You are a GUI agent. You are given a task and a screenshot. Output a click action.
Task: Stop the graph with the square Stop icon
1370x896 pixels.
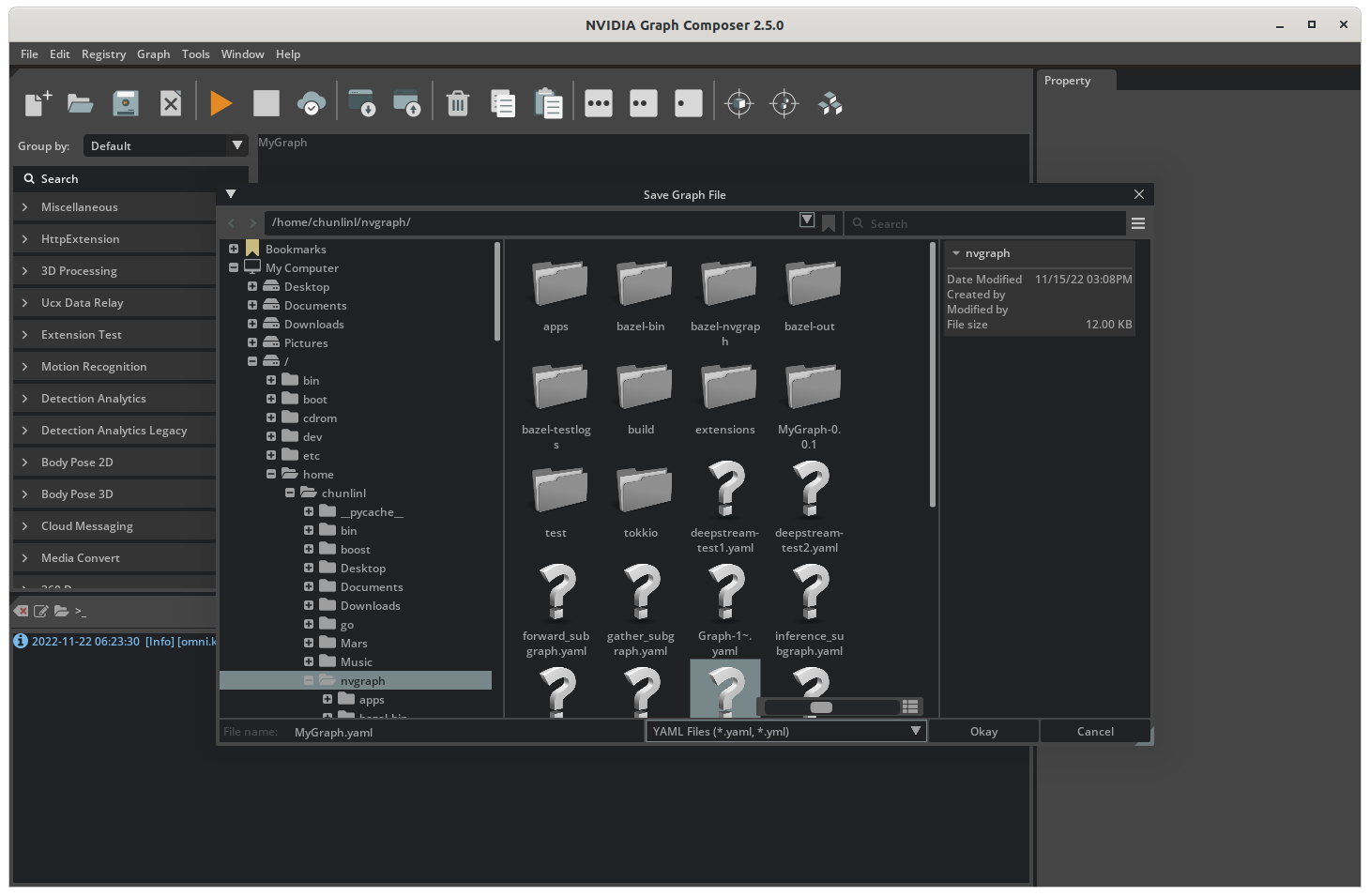266,103
